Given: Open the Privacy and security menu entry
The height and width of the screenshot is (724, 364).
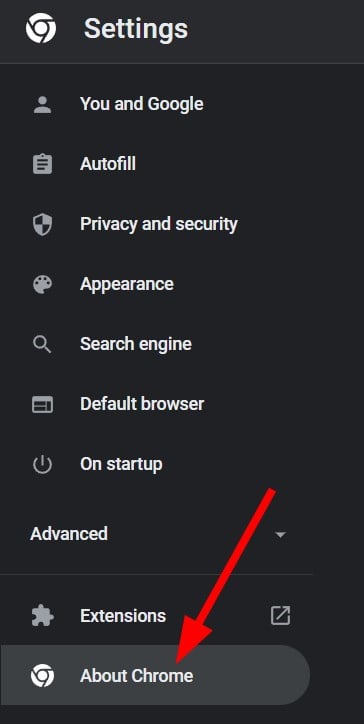Looking at the screenshot, I should [159, 224].
